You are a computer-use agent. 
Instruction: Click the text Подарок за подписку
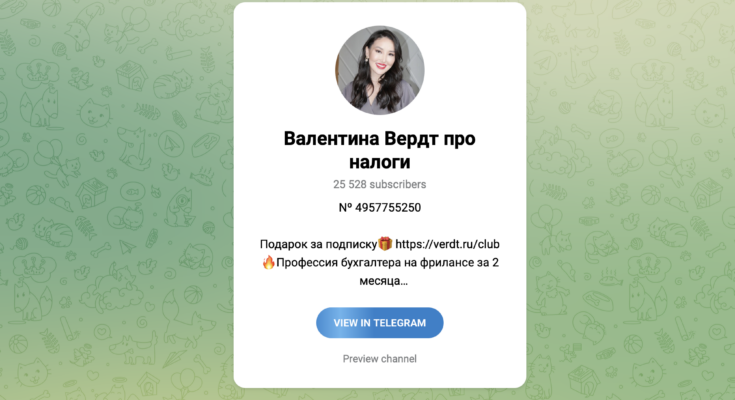click(x=318, y=244)
